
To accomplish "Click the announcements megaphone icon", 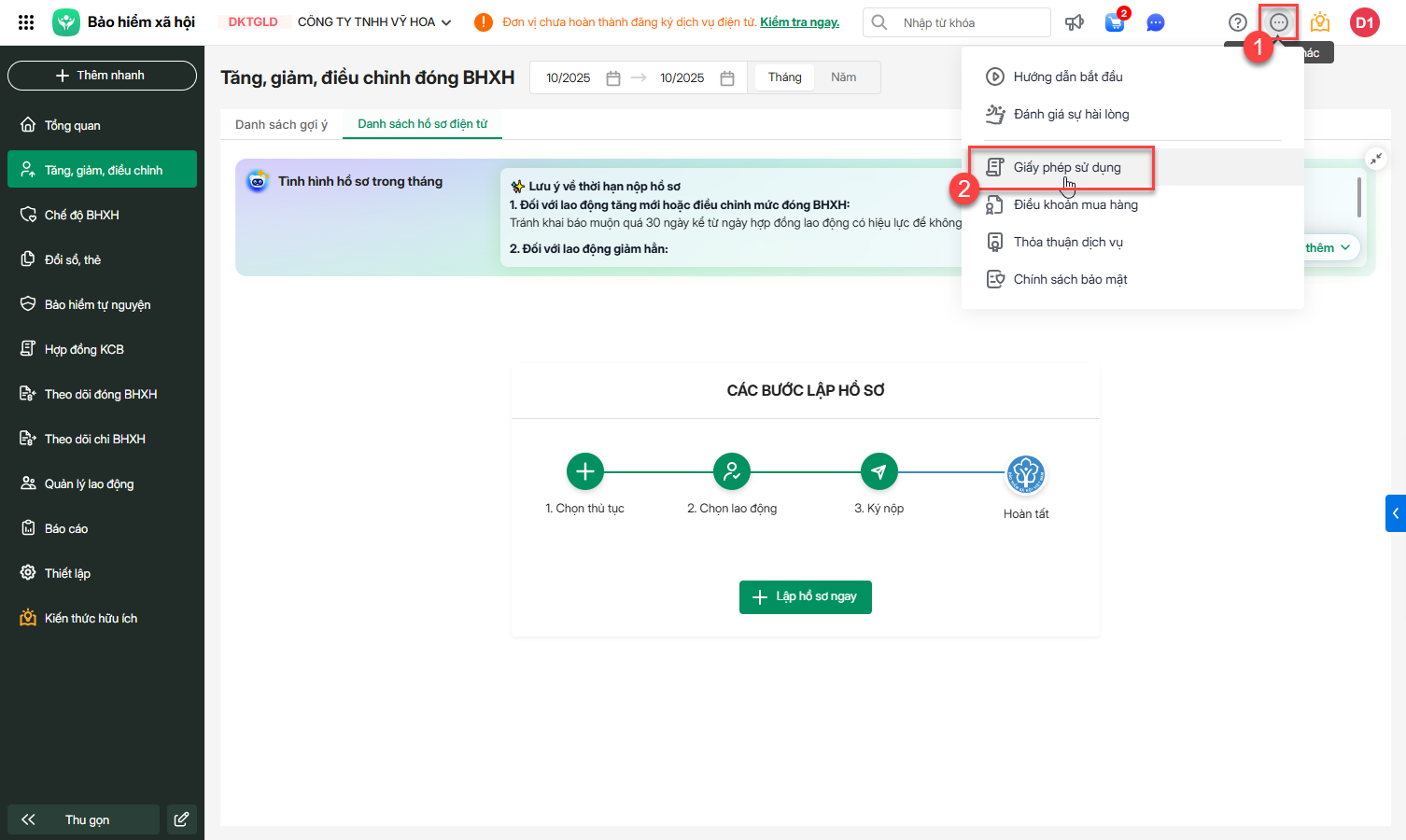I will pyautogui.click(x=1075, y=22).
